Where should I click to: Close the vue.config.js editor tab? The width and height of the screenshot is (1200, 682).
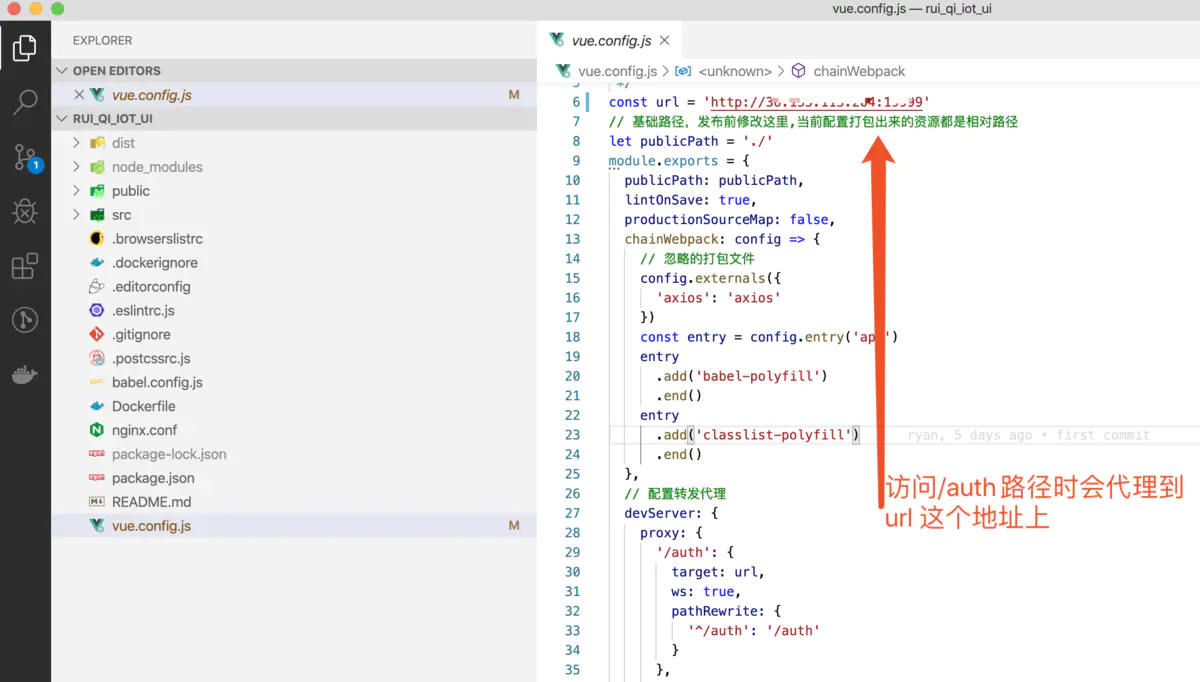pyautogui.click(x=665, y=41)
